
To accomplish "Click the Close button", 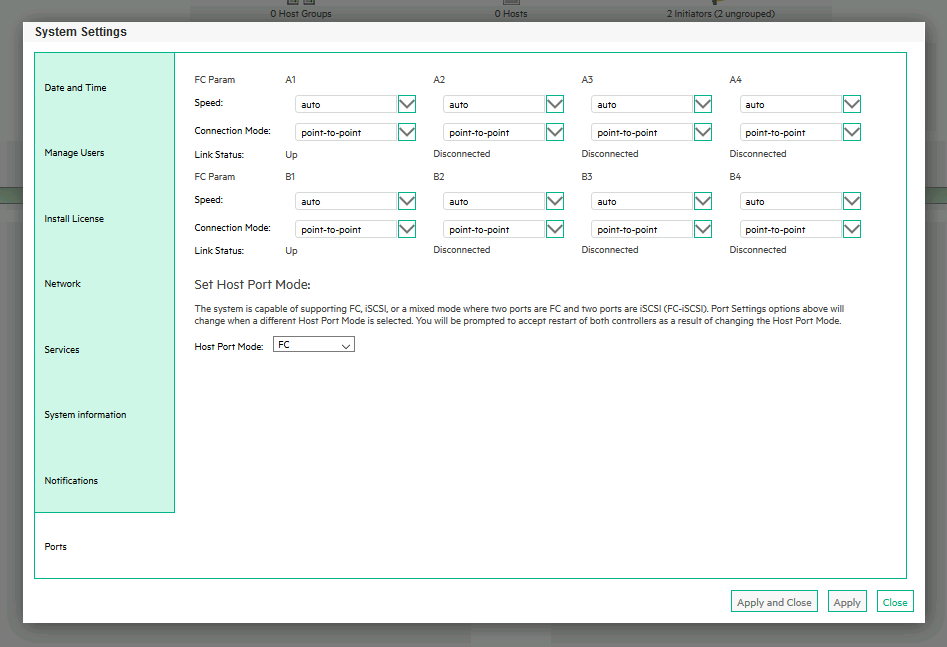I will pyautogui.click(x=895, y=602).
